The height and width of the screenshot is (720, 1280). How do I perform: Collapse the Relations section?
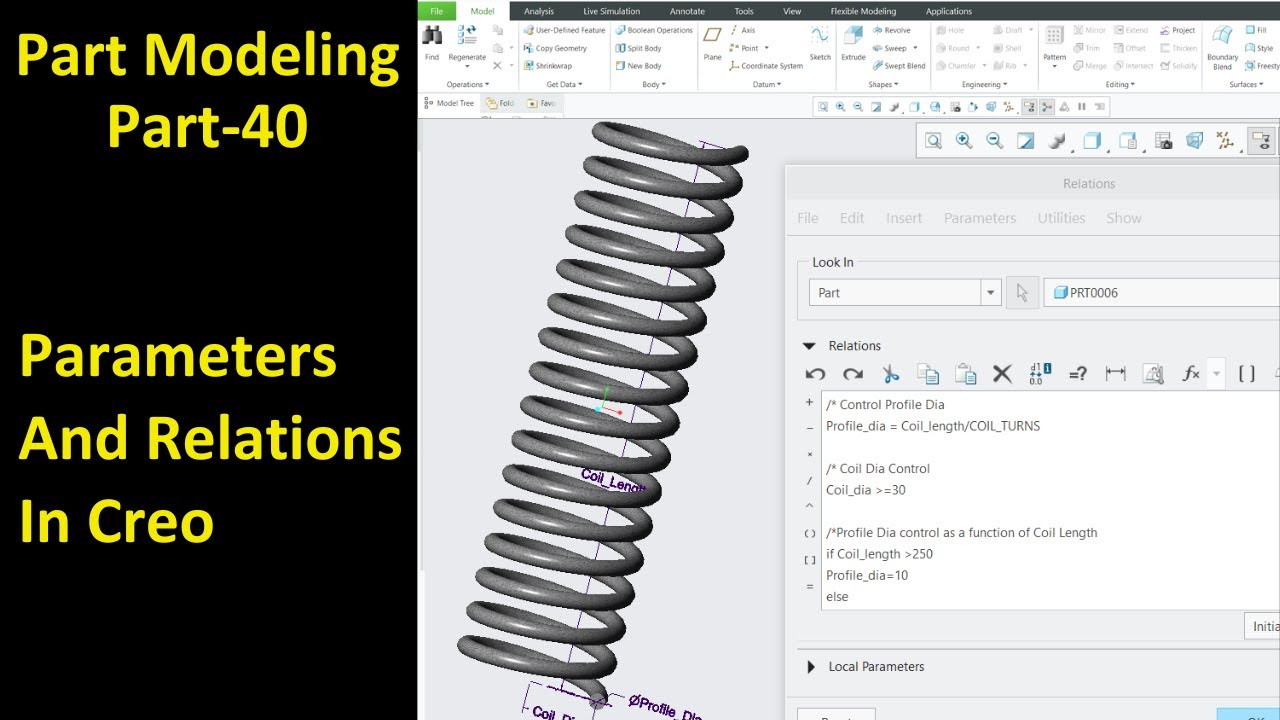[809, 346]
